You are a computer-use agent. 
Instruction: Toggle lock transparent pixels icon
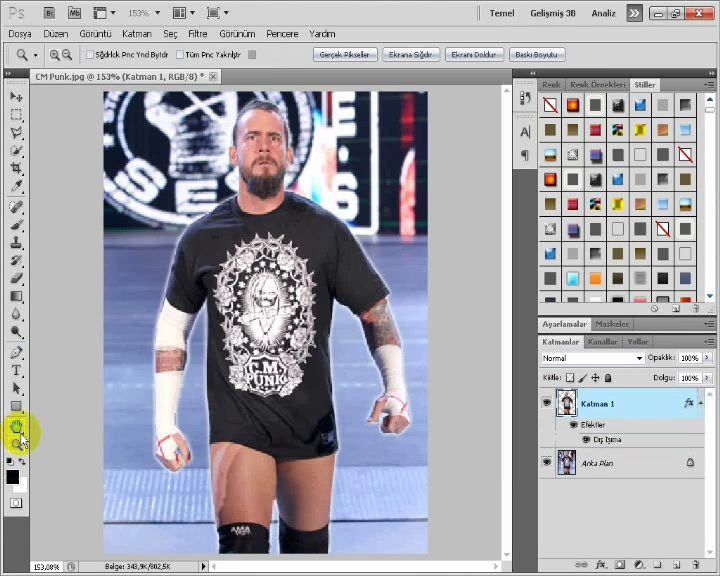[x=570, y=378]
